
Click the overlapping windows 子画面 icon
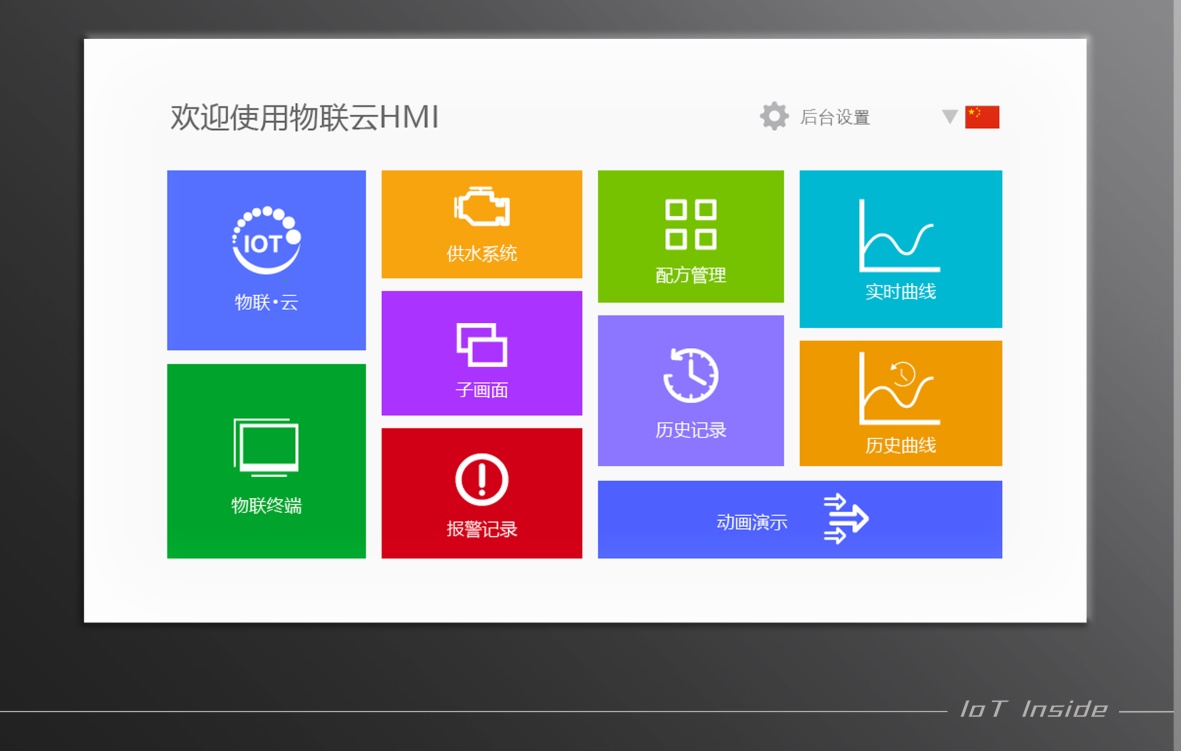482,344
